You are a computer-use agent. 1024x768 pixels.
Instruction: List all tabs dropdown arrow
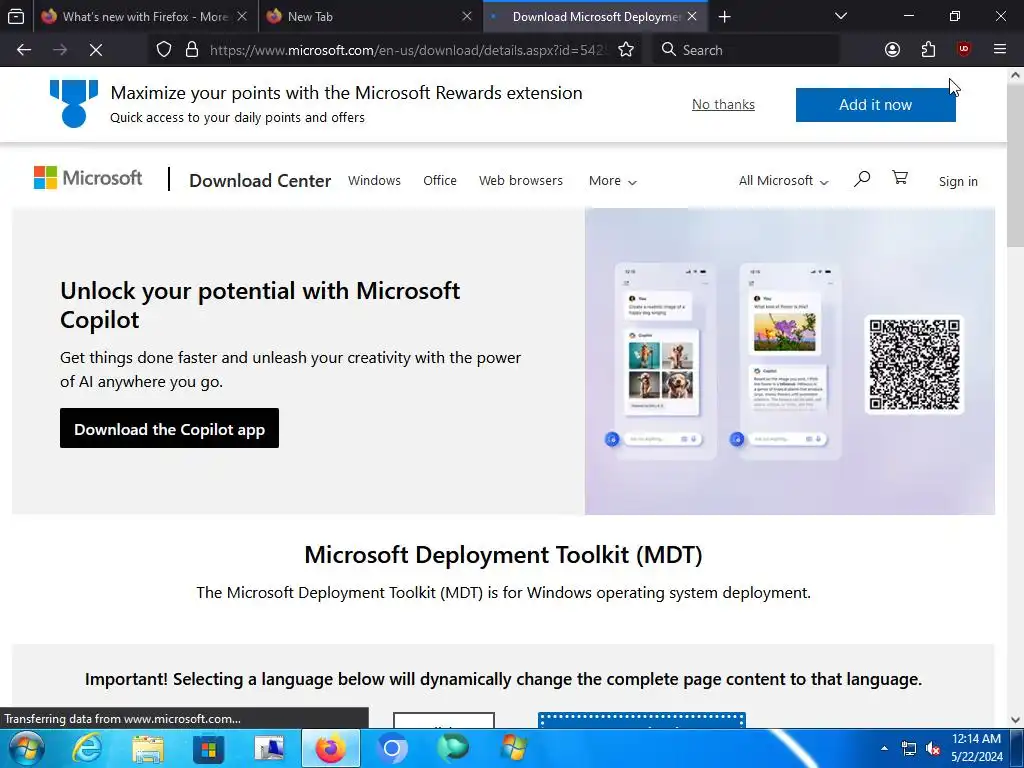pos(841,16)
